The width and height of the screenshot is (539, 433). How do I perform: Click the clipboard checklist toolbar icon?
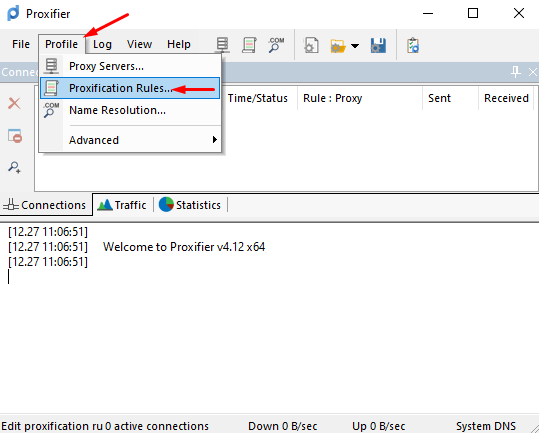413,46
